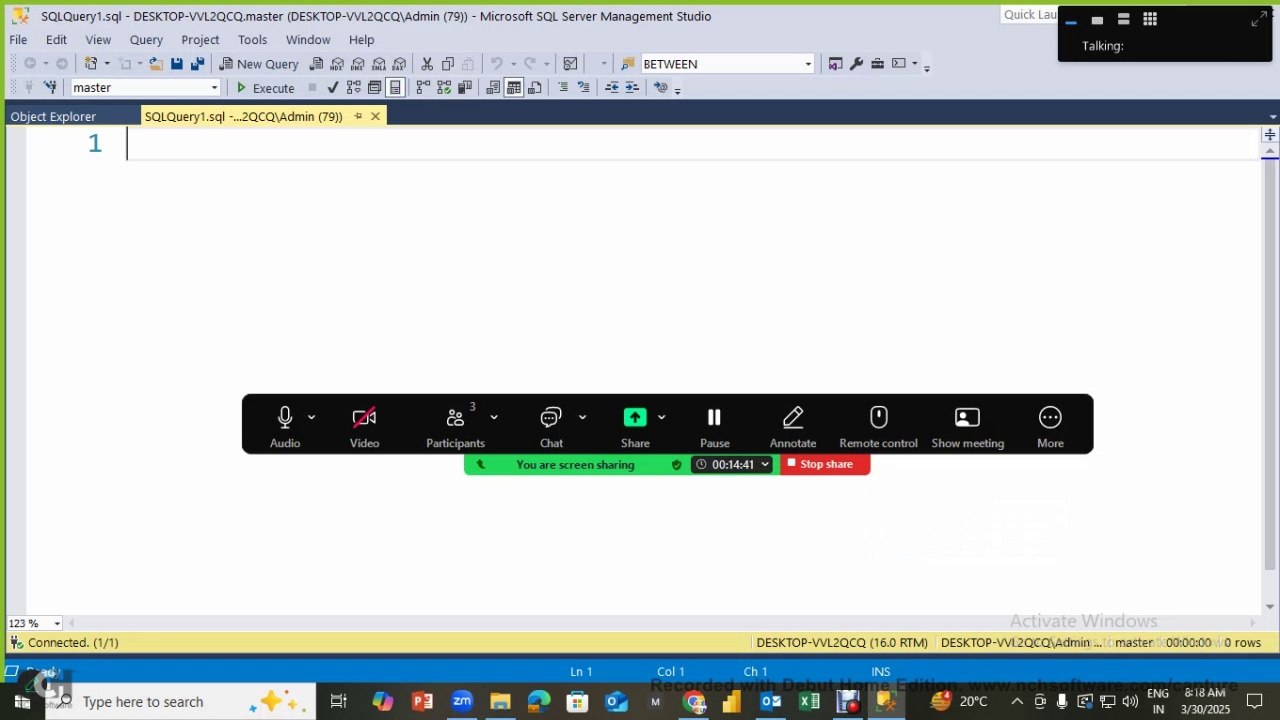Display Estimated Execution Plan icon
Image resolution: width=1280 pixels, height=720 pixels.
click(x=353, y=88)
